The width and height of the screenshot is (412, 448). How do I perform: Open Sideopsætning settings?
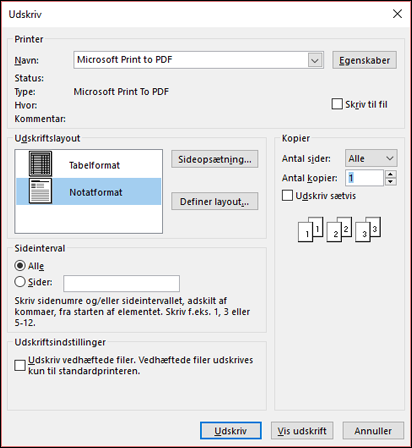click(215, 159)
